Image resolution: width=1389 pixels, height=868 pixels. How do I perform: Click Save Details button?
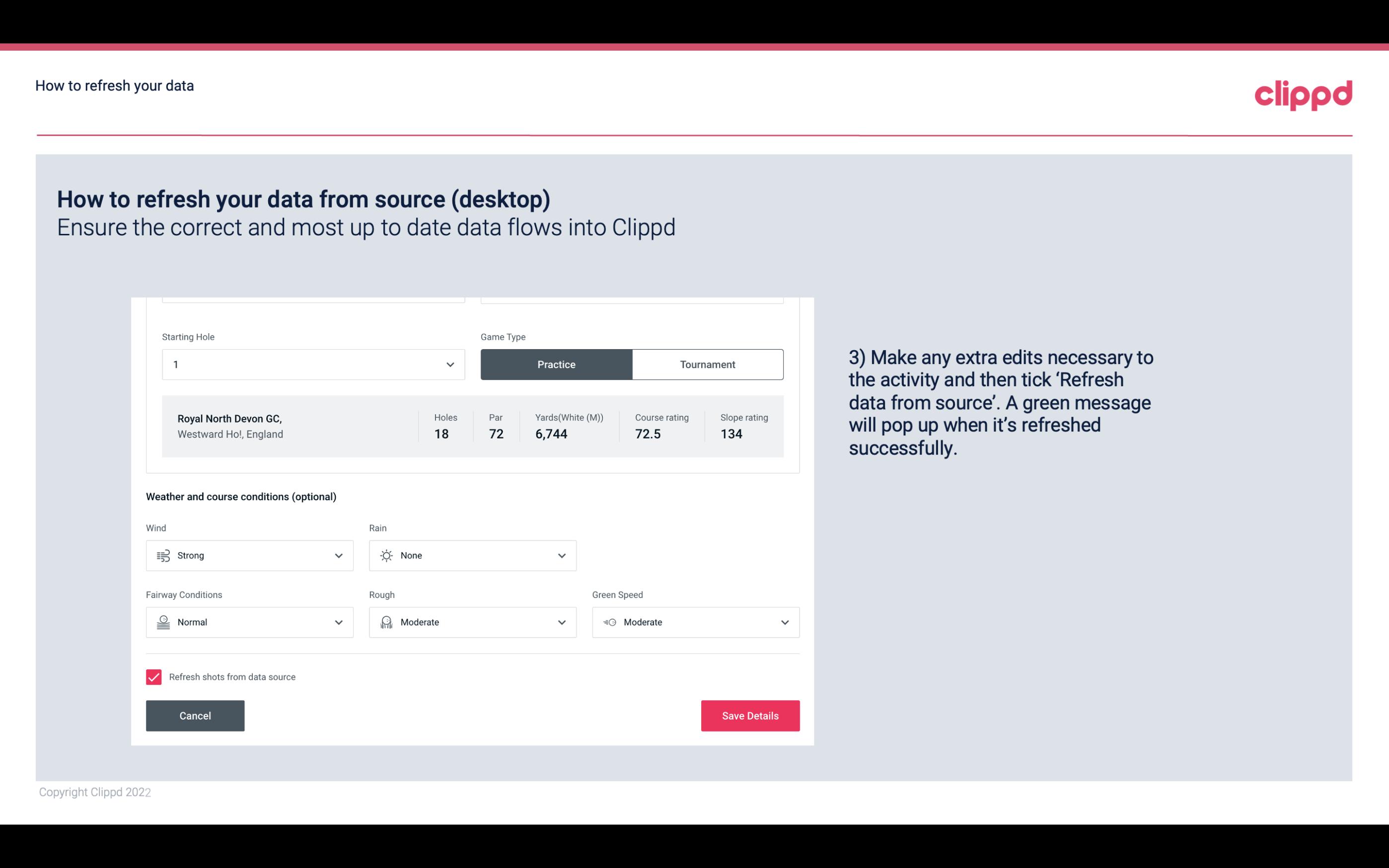750,716
